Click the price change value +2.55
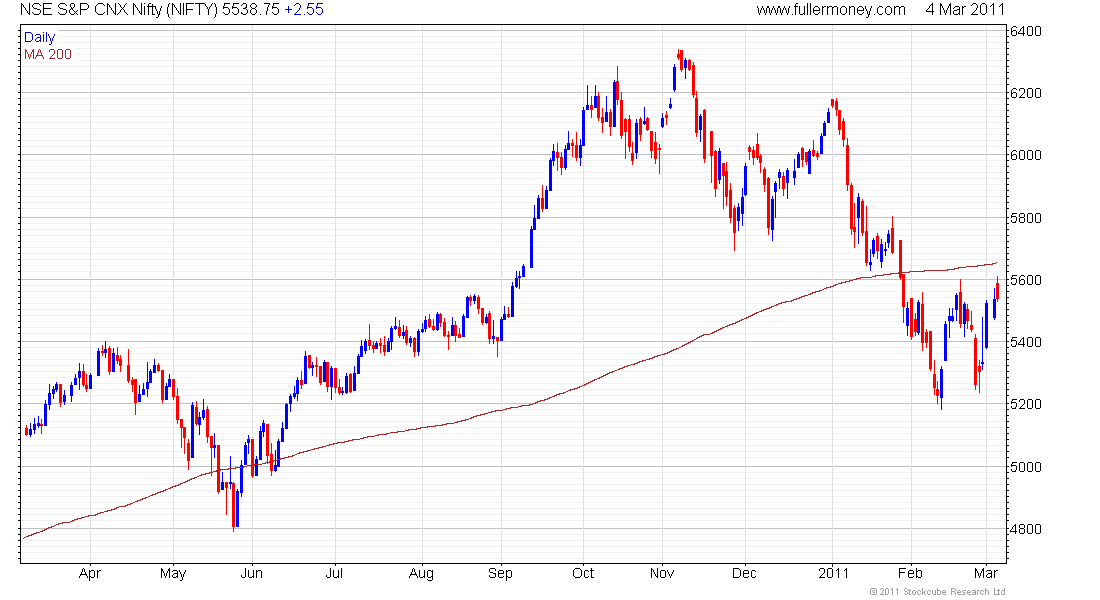This screenshot has width=1100, height=600. (304, 10)
